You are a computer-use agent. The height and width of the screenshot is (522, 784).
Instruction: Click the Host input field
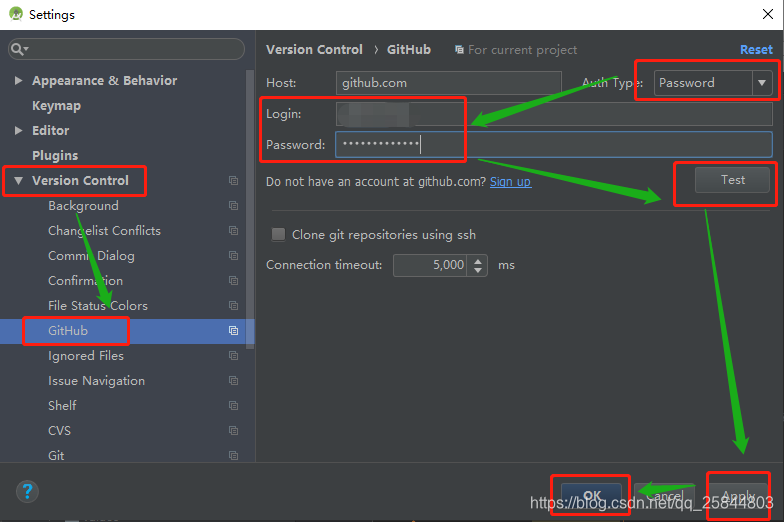click(x=448, y=83)
